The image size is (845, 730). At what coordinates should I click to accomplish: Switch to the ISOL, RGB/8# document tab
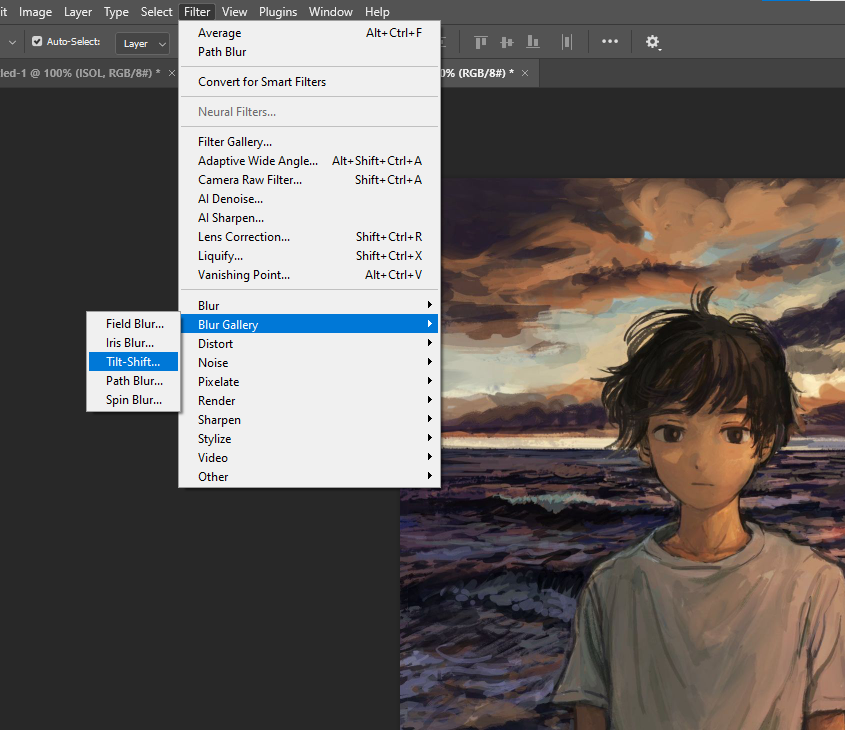tap(80, 73)
